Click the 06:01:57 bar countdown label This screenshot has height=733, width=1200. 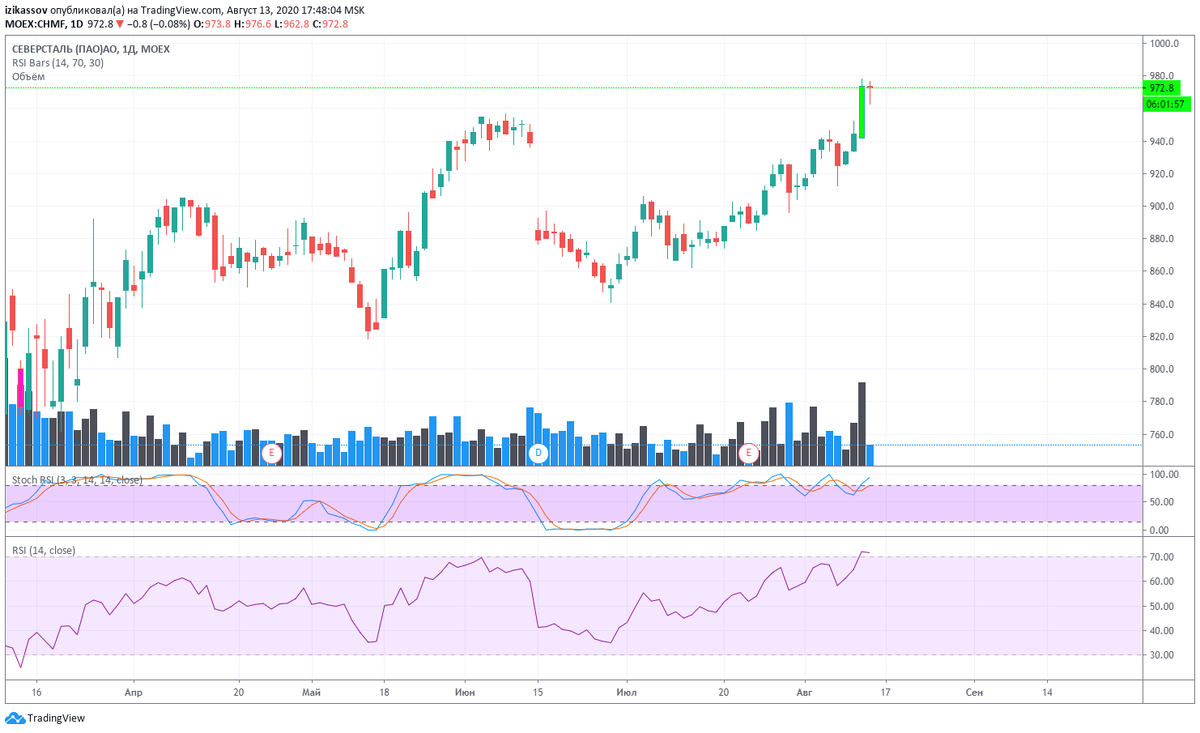pyautogui.click(x=1168, y=103)
